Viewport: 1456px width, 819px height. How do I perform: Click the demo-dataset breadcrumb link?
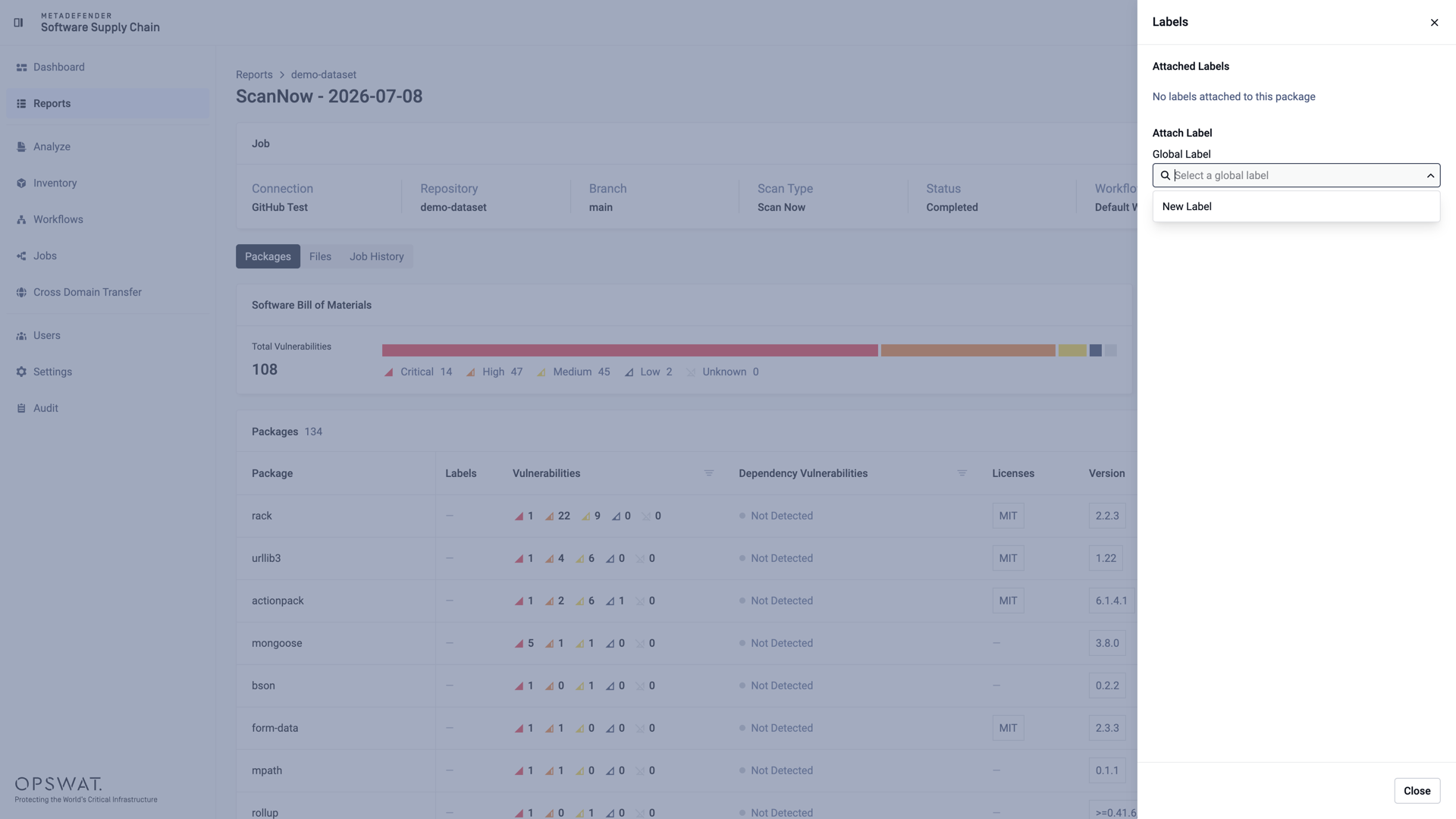click(324, 75)
